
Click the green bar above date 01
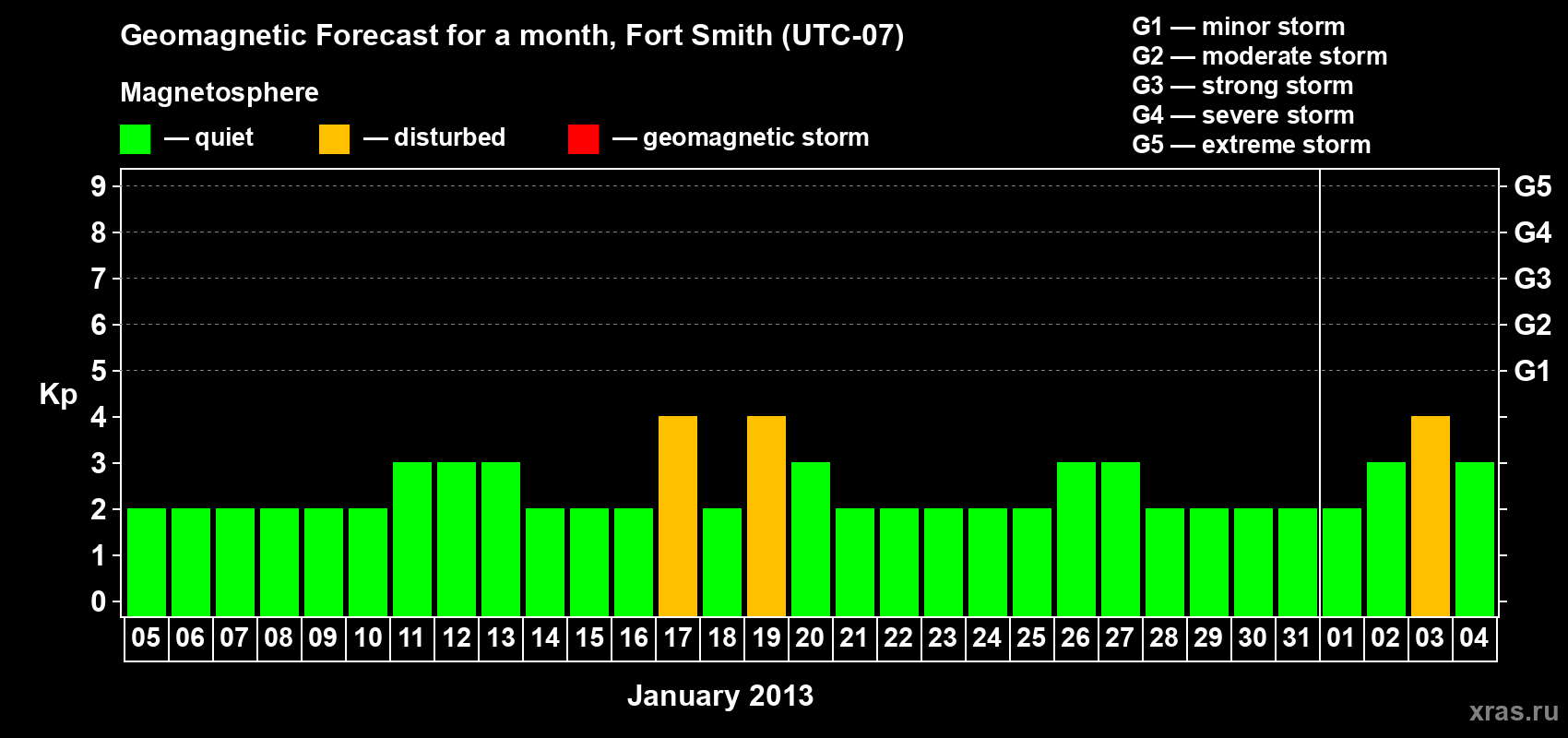coord(1342,562)
